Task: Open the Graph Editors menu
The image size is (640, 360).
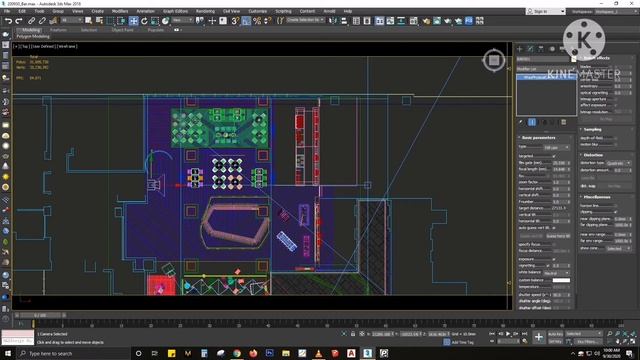Action: click(x=175, y=11)
